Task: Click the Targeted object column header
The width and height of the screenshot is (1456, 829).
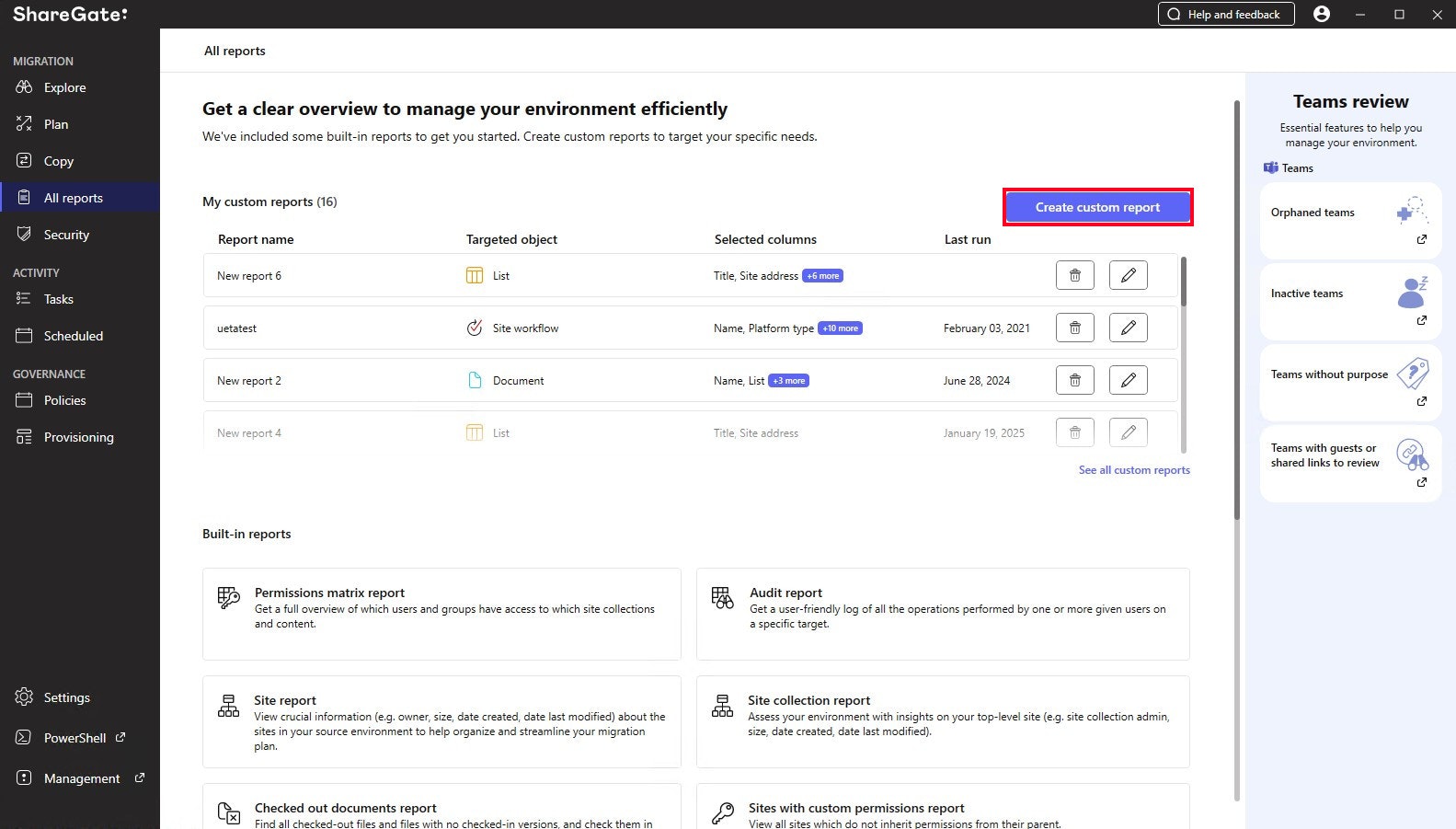Action: coord(511,239)
